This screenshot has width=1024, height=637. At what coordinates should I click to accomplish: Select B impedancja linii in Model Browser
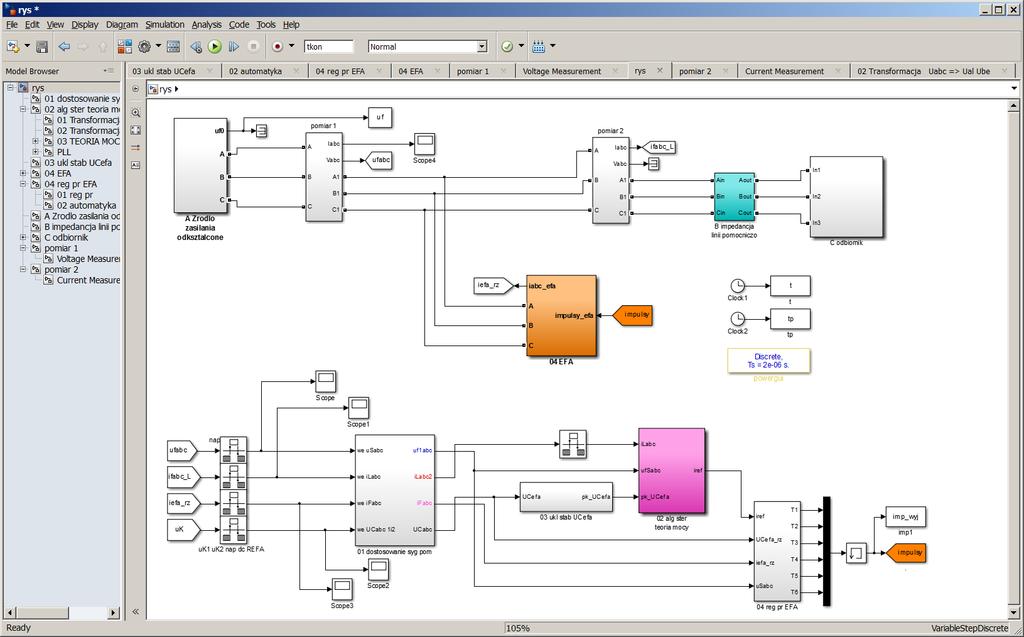[x=82, y=227]
